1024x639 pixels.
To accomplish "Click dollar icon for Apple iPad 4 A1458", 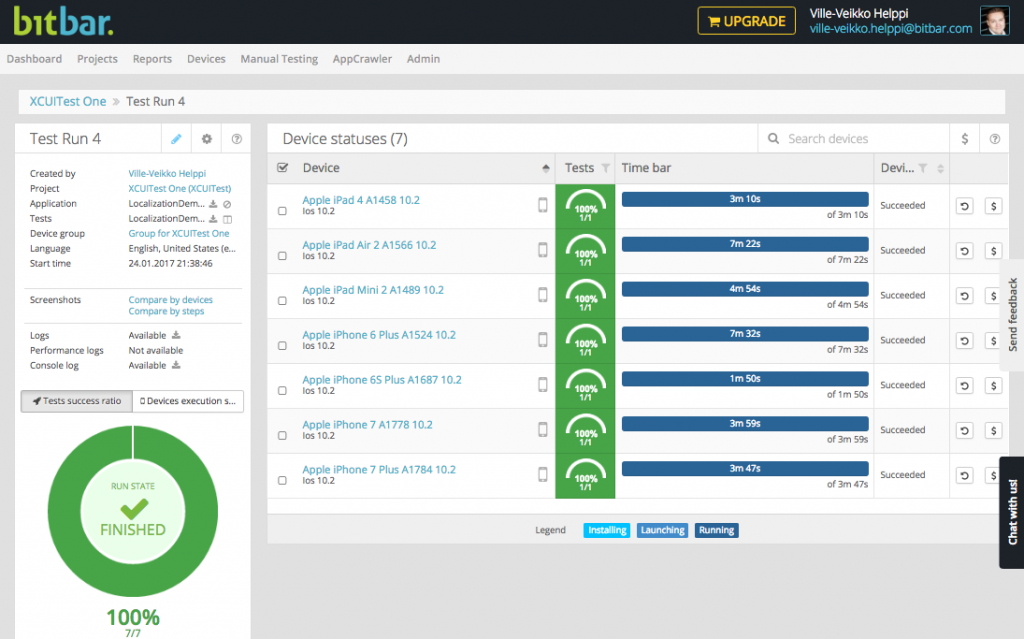I will (993, 206).
